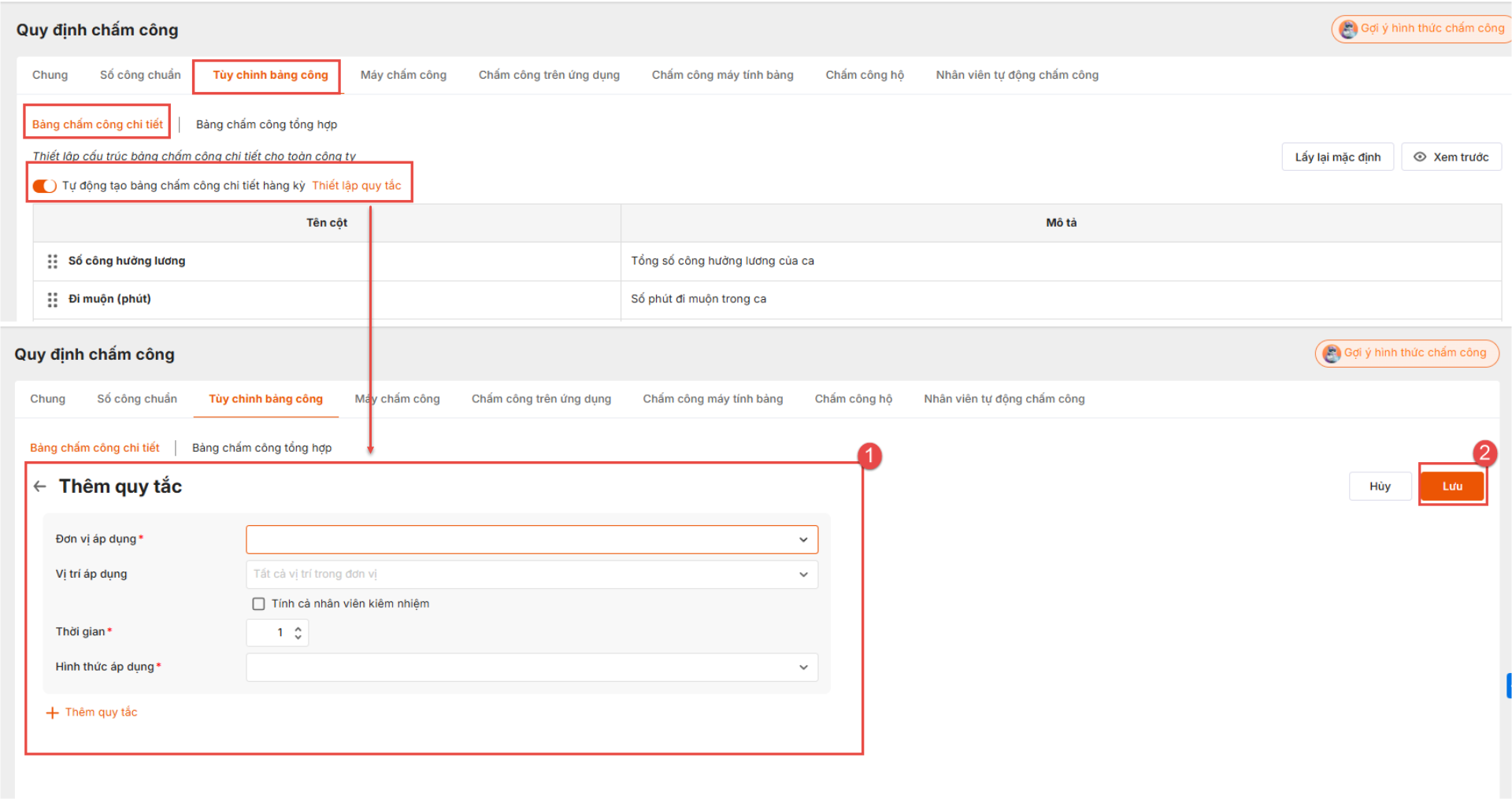The image size is (1512, 799).
Task: Open Chấm công trên ứng dụng tab in lower panel
Action: (541, 399)
